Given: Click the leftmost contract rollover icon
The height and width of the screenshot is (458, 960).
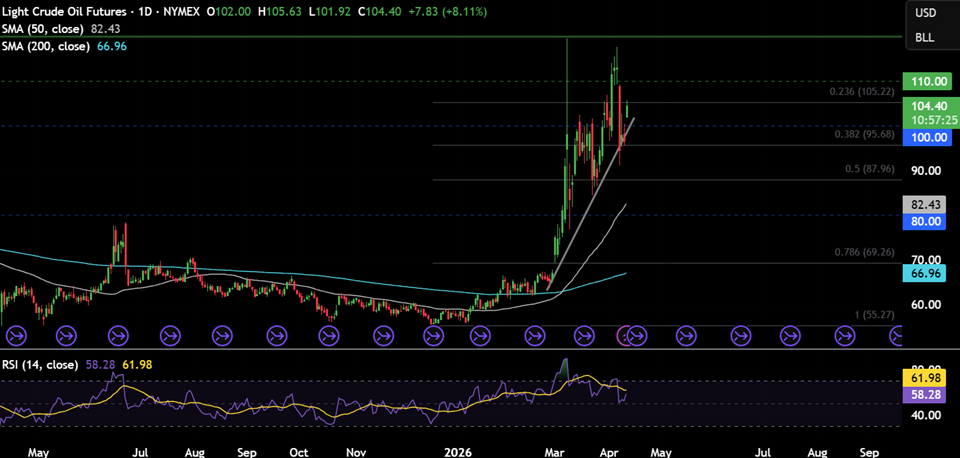Looking at the screenshot, I should (14, 335).
